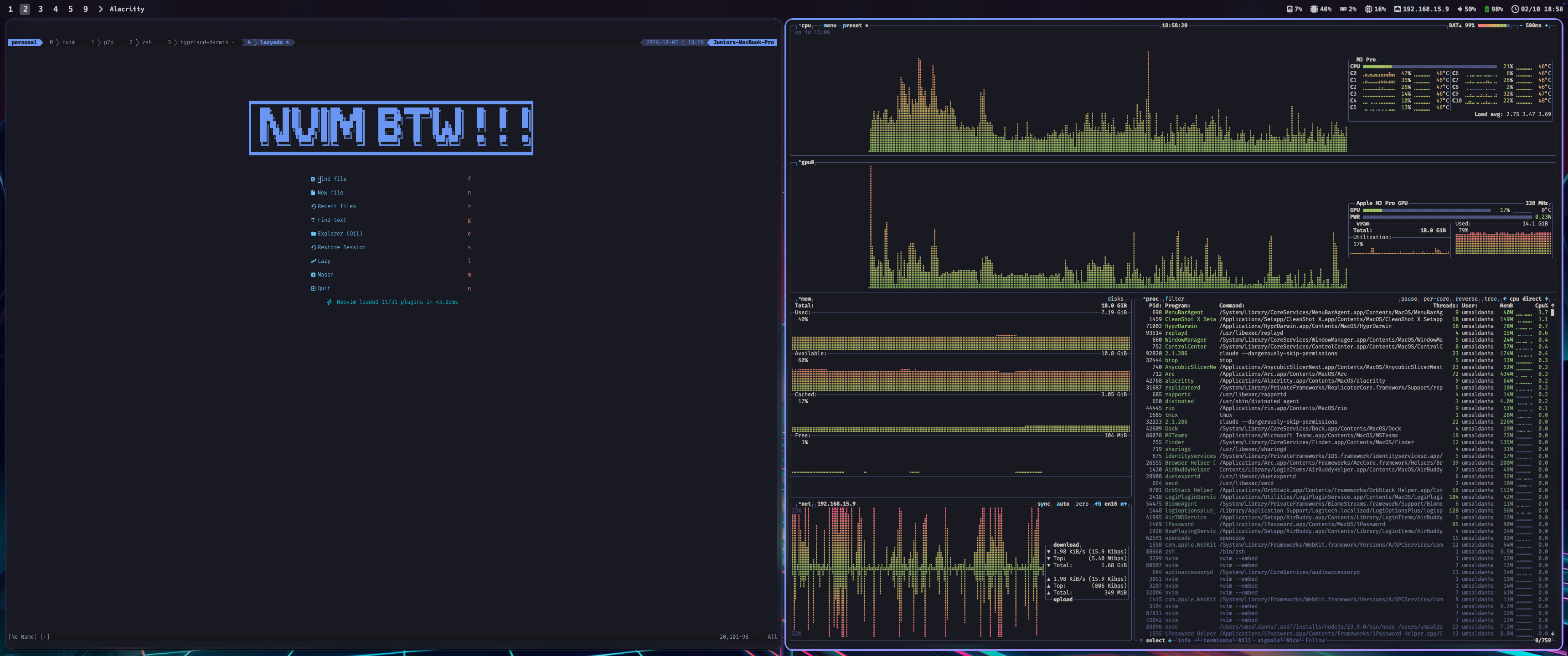Click the Recent files clock icon

pyautogui.click(x=314, y=206)
